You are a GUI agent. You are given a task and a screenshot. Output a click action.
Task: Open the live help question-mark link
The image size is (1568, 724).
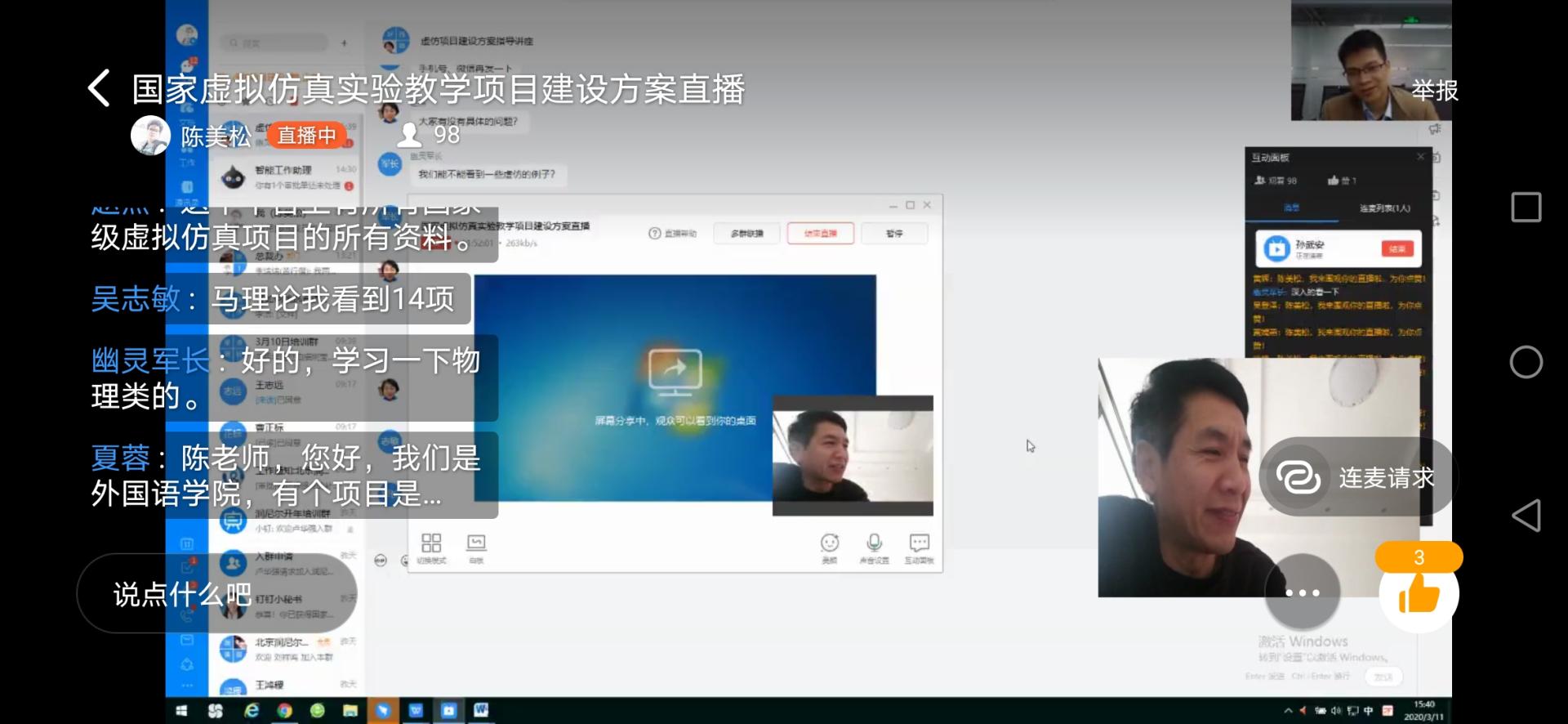tap(673, 233)
